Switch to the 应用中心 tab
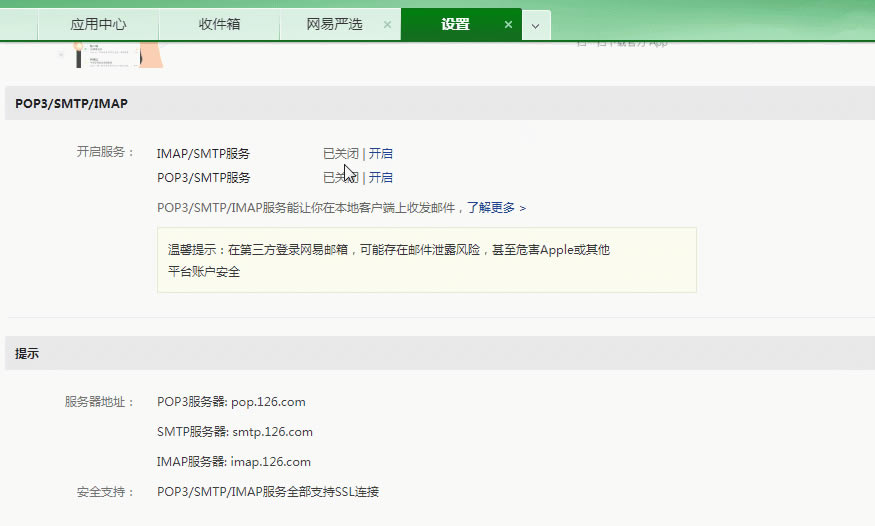The width and height of the screenshot is (875, 526). click(98, 24)
